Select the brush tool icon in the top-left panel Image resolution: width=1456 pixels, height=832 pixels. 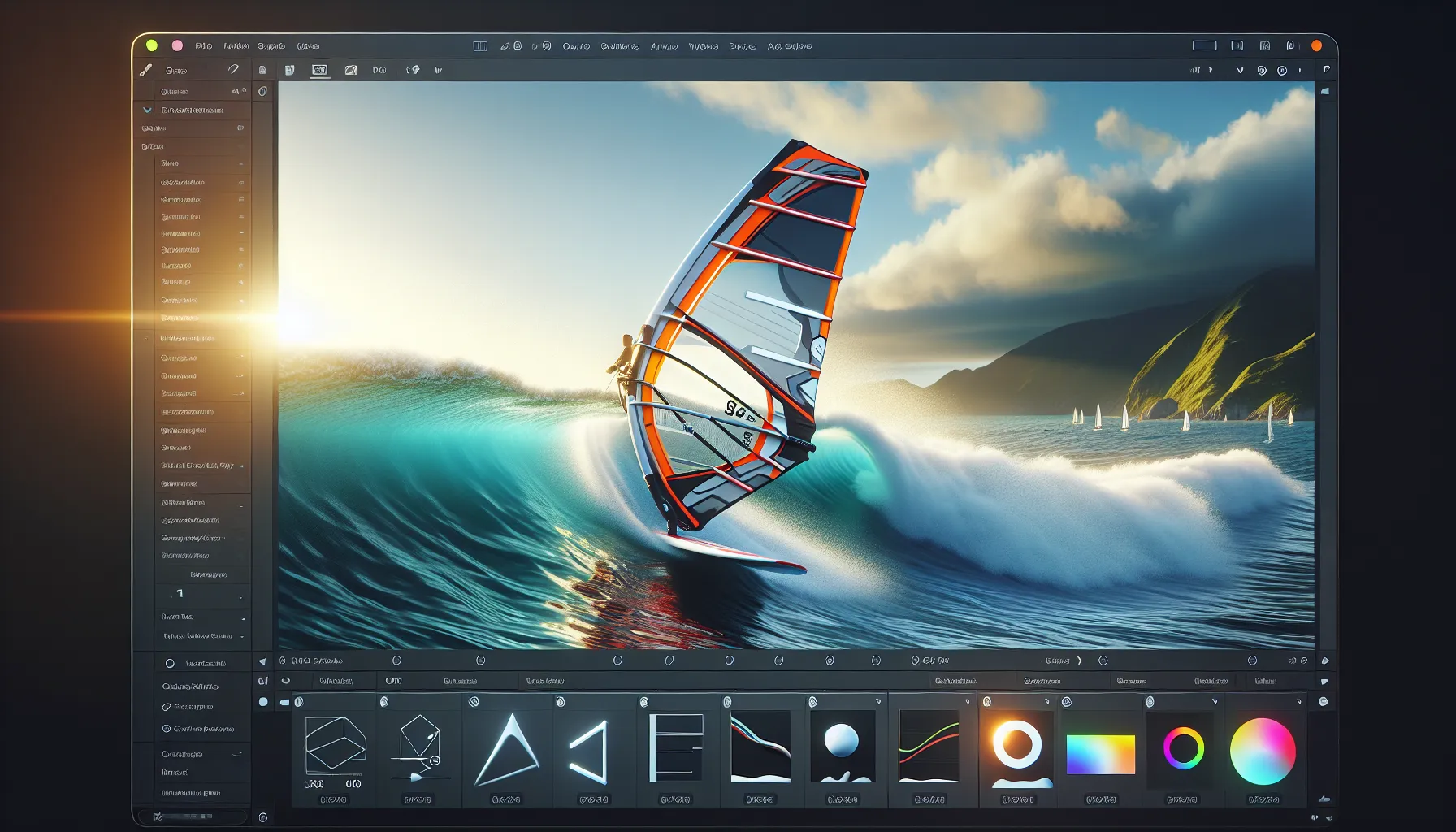click(x=146, y=71)
